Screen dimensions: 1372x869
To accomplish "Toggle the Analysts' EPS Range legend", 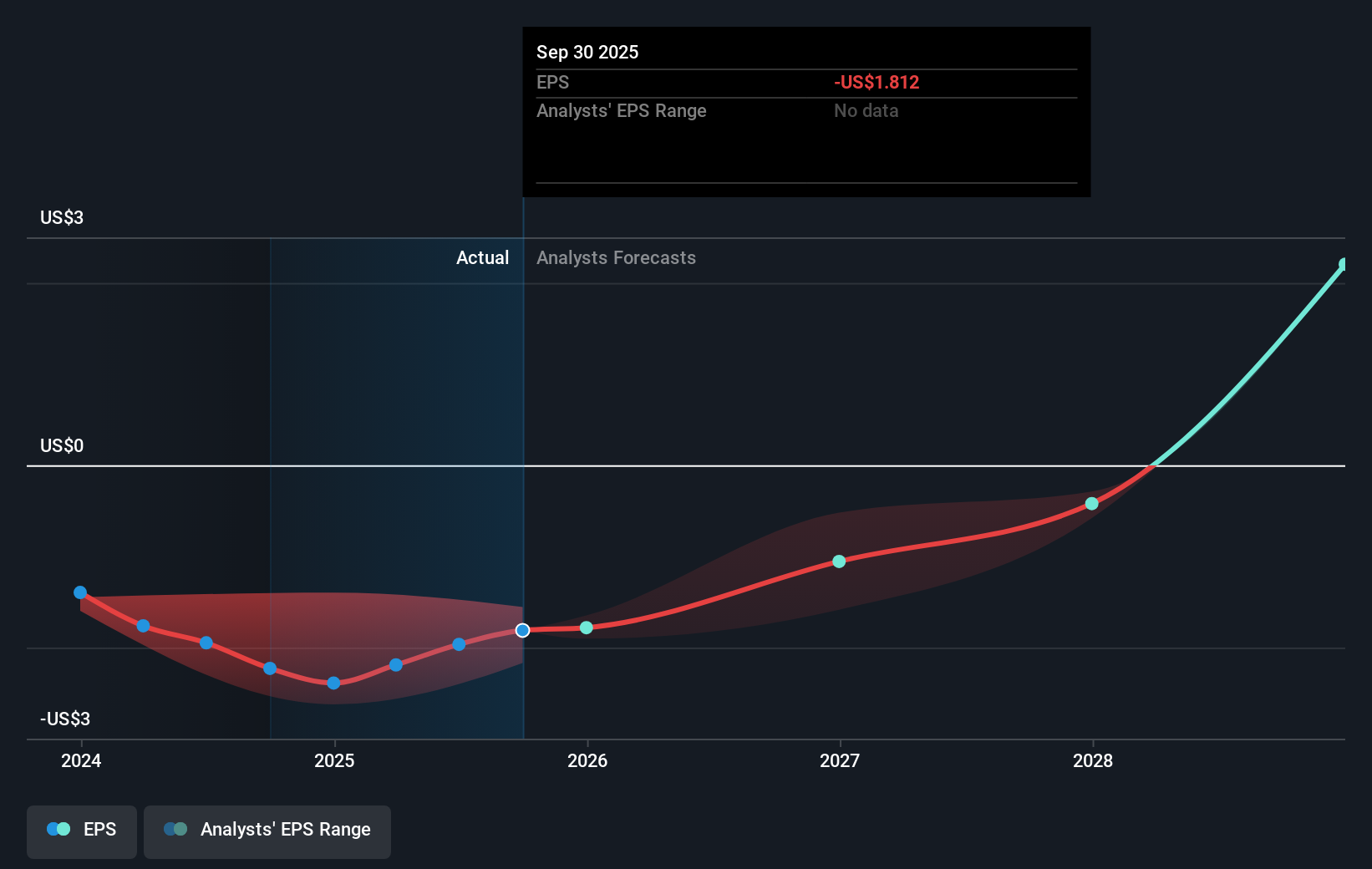I will tap(267, 831).
